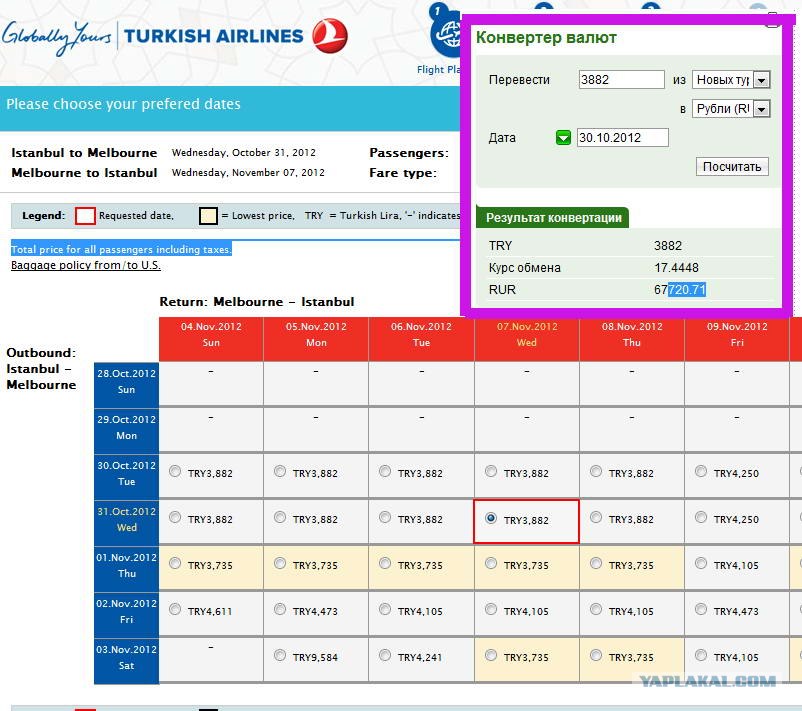
Task: Select 30.Oct outbound, 07.Nov return fare radio
Action: 491,471
